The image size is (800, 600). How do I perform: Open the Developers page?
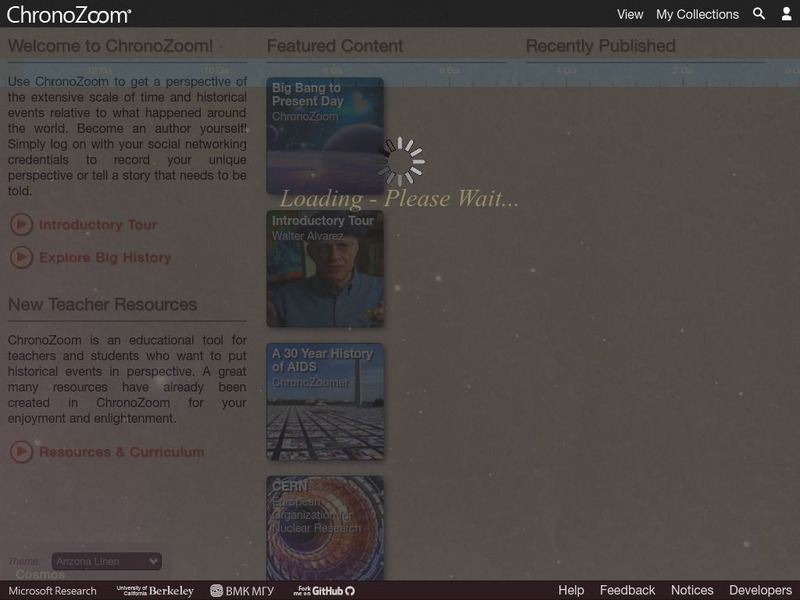(x=762, y=589)
